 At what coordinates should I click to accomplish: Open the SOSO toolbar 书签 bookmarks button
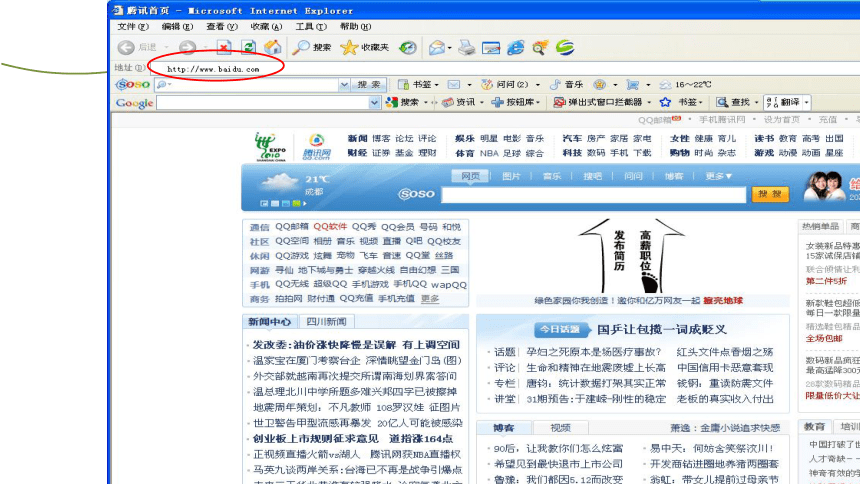tap(418, 85)
